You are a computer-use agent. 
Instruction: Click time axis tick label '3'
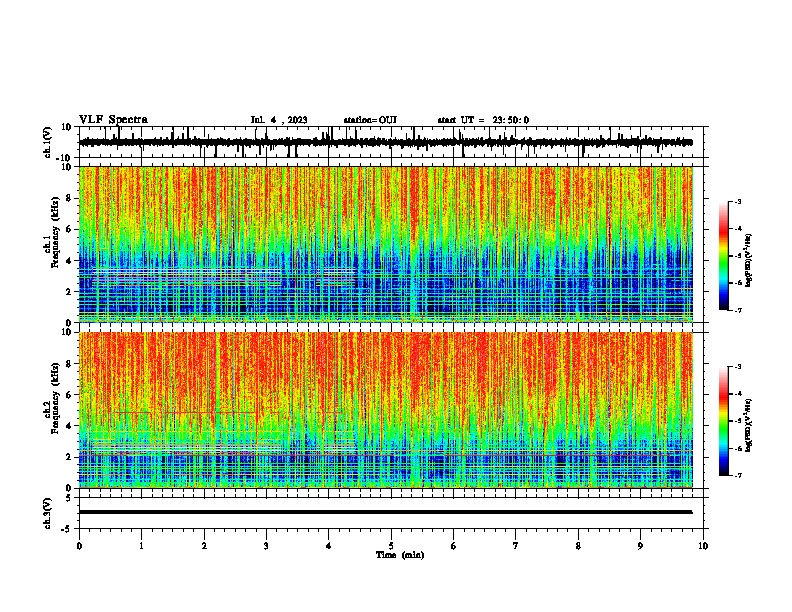[x=266, y=546]
